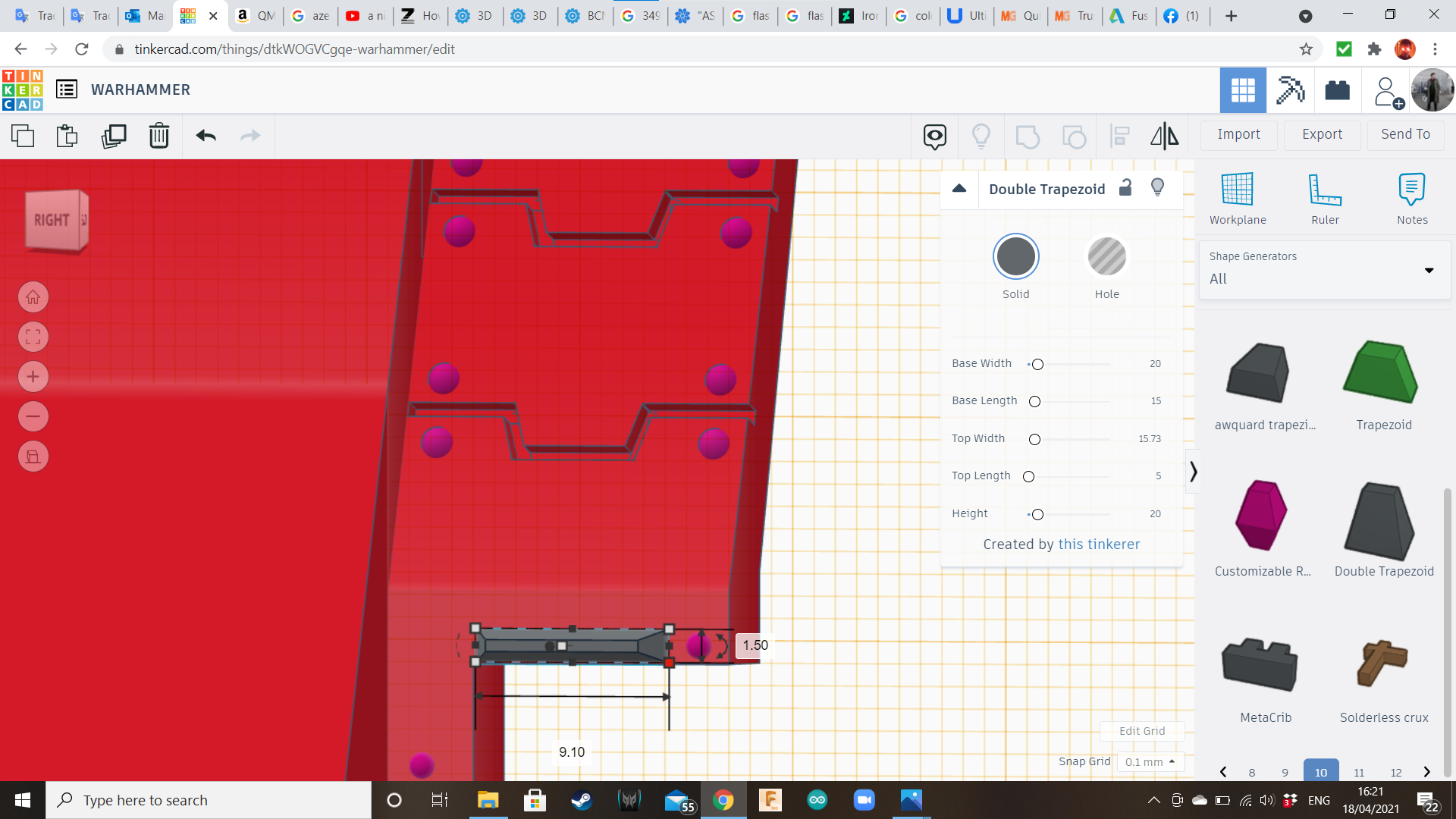
Task: Go to shapes page 9
Action: [x=1285, y=772]
